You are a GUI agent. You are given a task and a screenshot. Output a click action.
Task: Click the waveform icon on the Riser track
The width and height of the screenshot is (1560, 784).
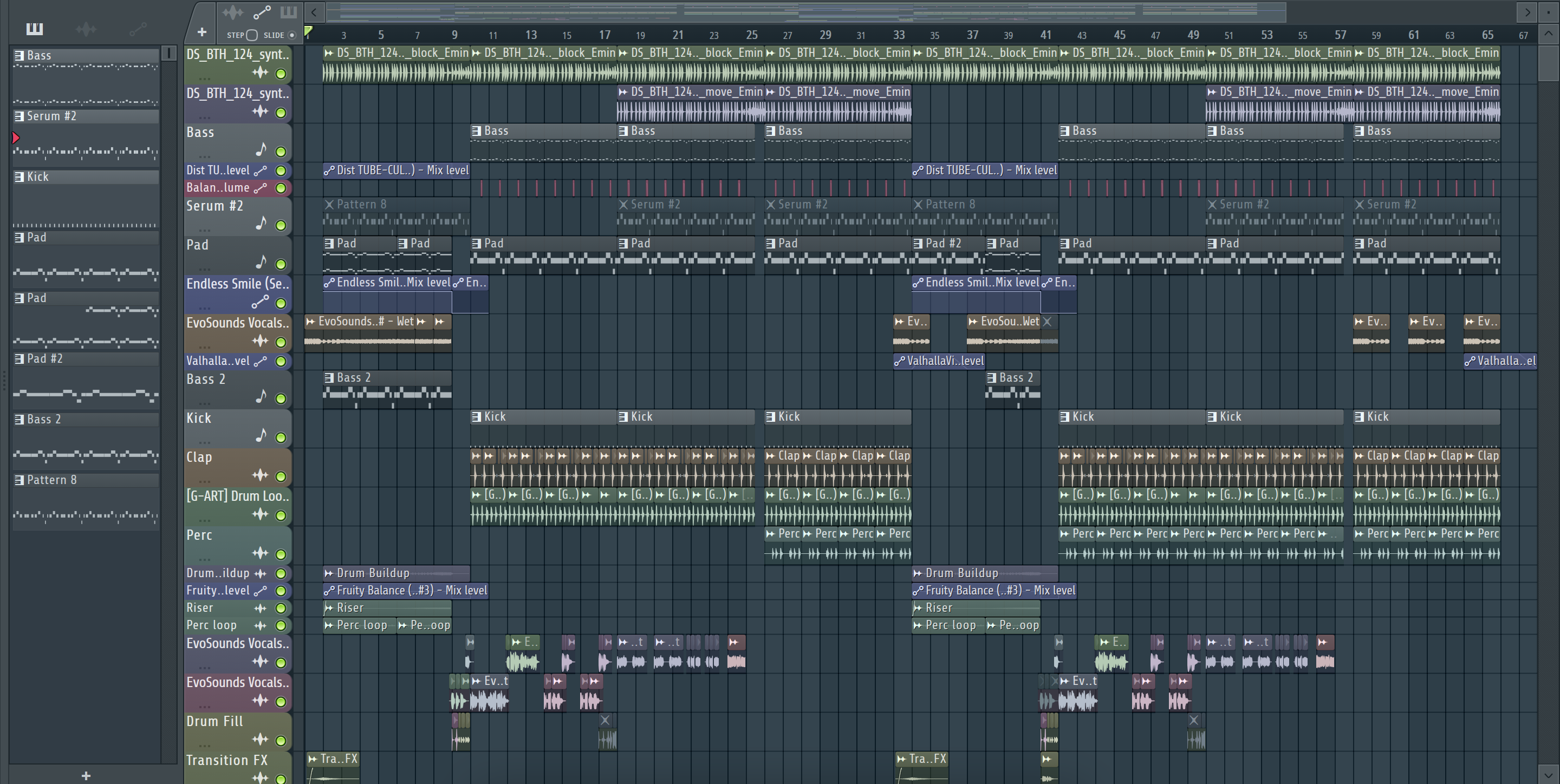(261, 608)
